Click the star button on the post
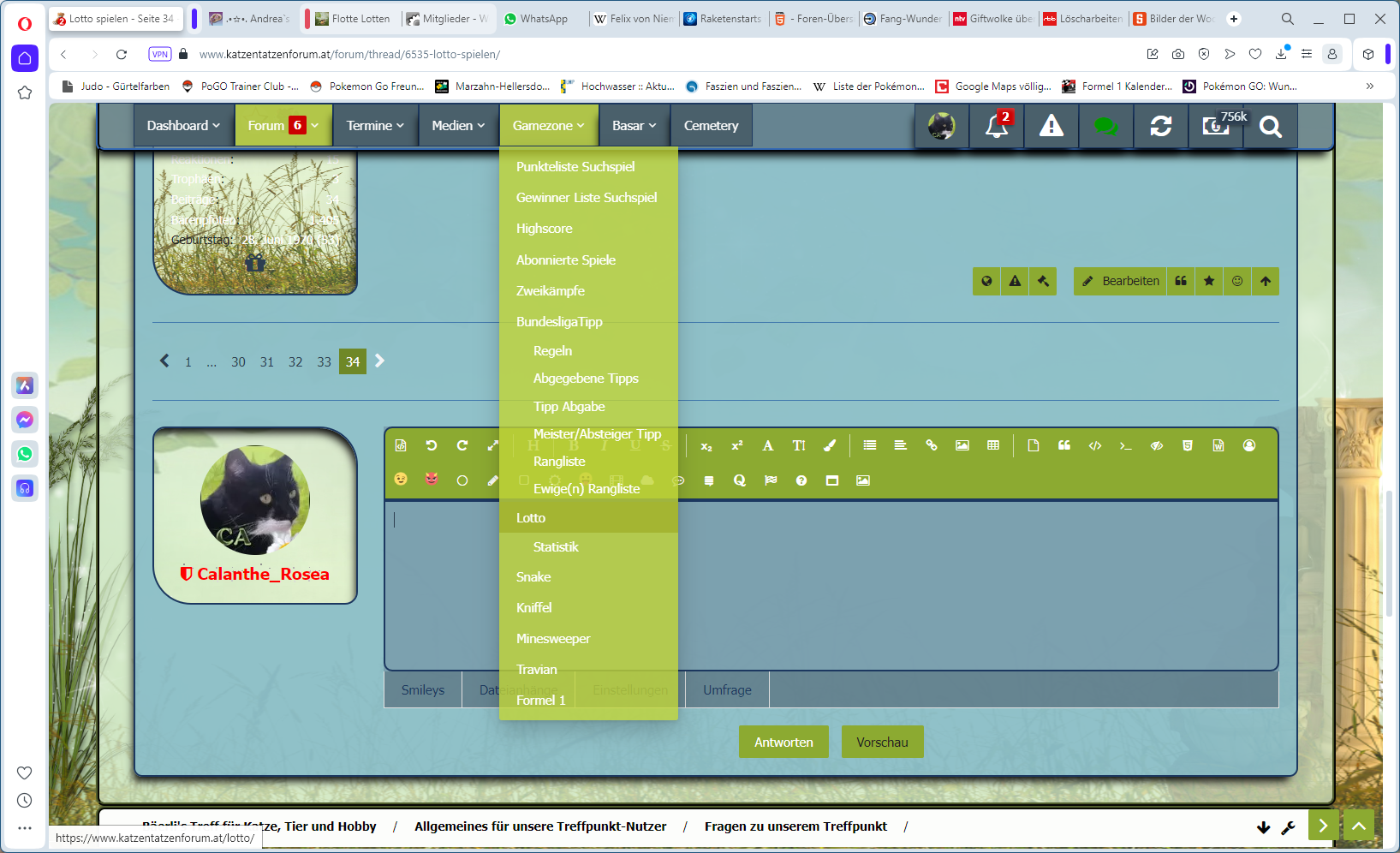 click(1209, 281)
